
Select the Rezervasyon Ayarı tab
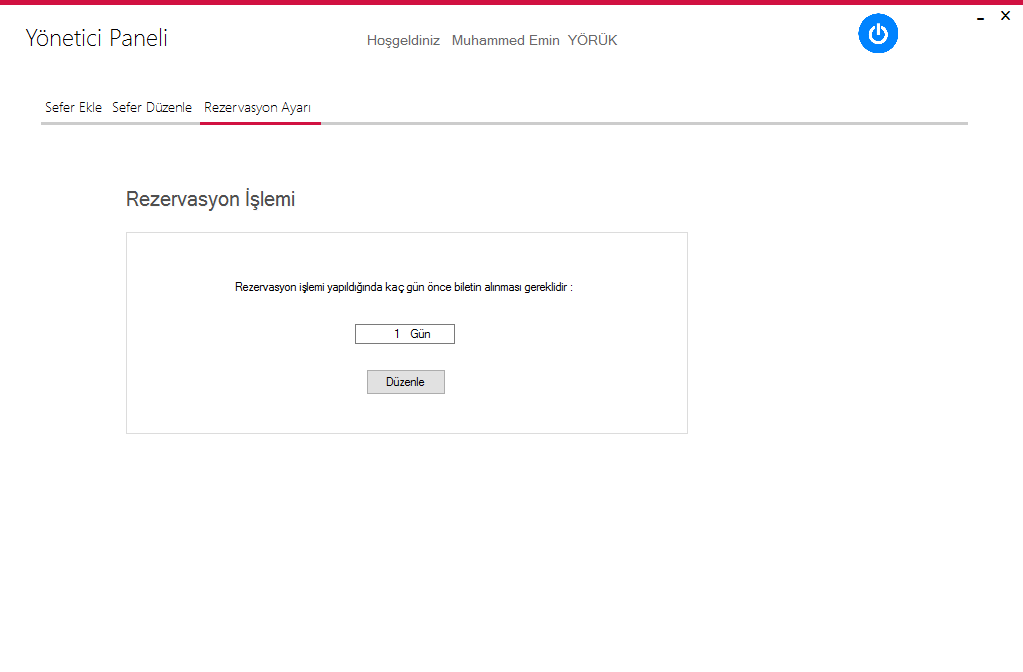258,108
